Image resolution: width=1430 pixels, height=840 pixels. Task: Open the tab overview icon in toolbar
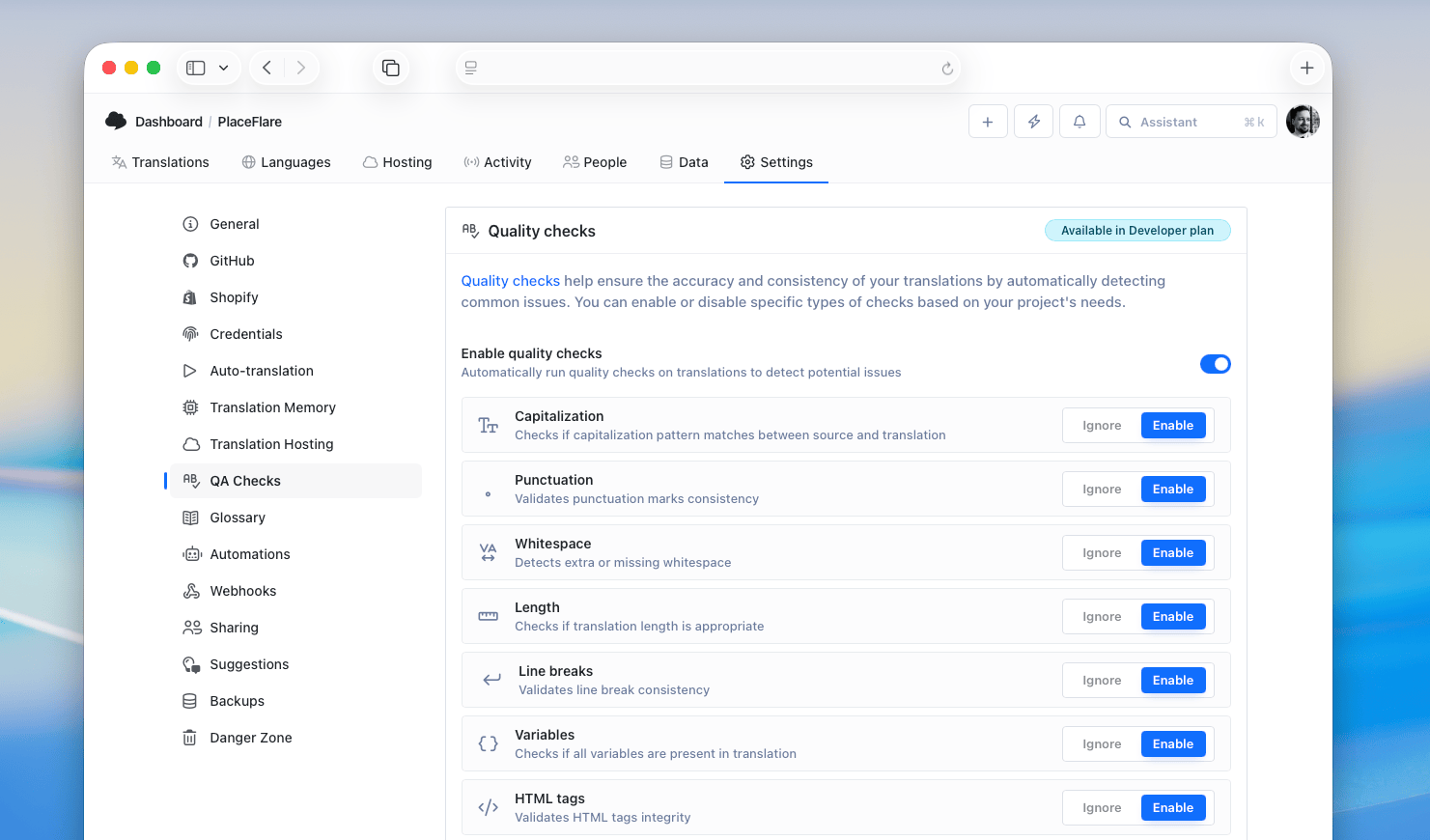[x=391, y=68]
